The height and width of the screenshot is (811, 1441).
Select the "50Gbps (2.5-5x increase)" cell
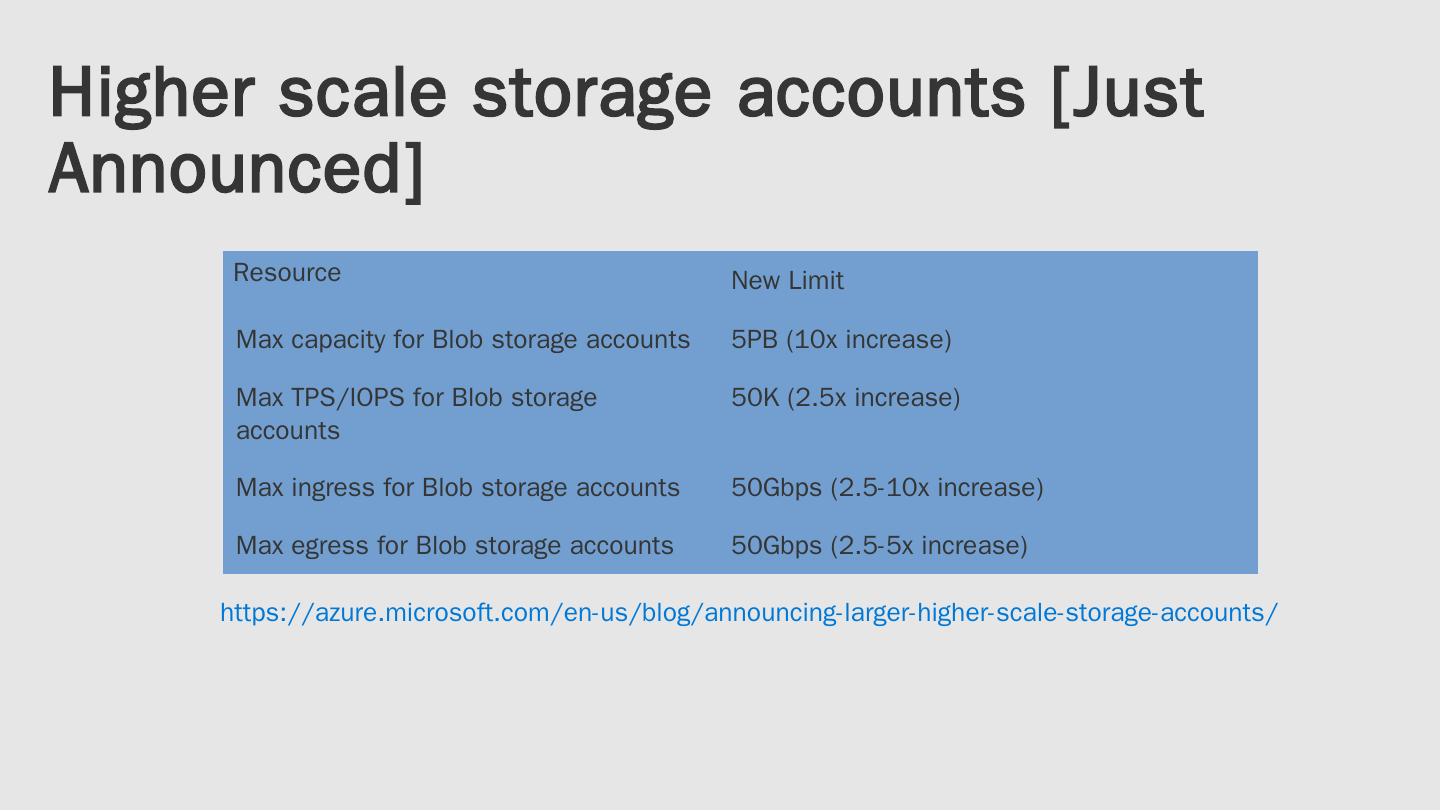click(879, 546)
